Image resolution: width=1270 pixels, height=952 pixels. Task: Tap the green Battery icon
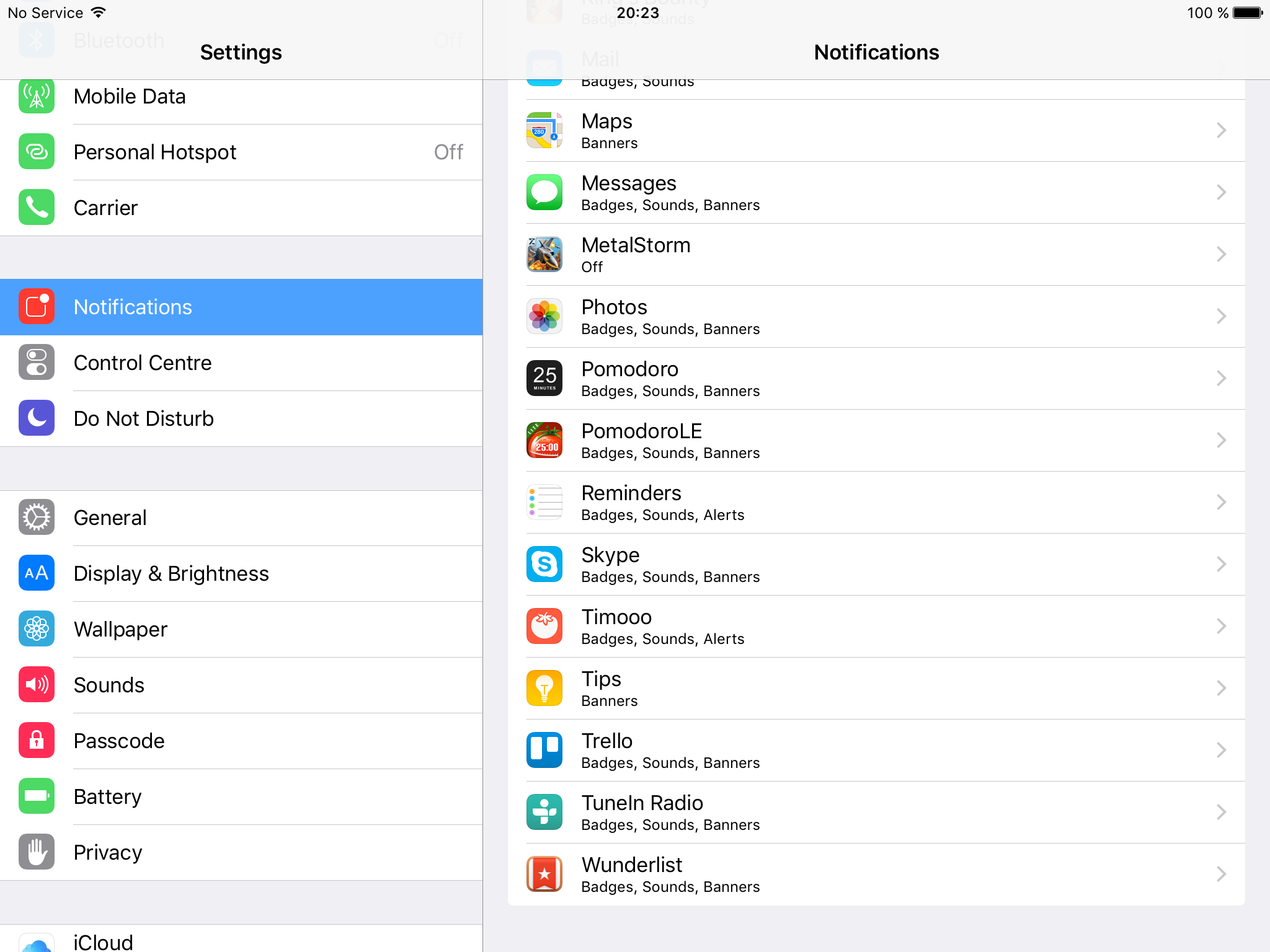(37, 796)
